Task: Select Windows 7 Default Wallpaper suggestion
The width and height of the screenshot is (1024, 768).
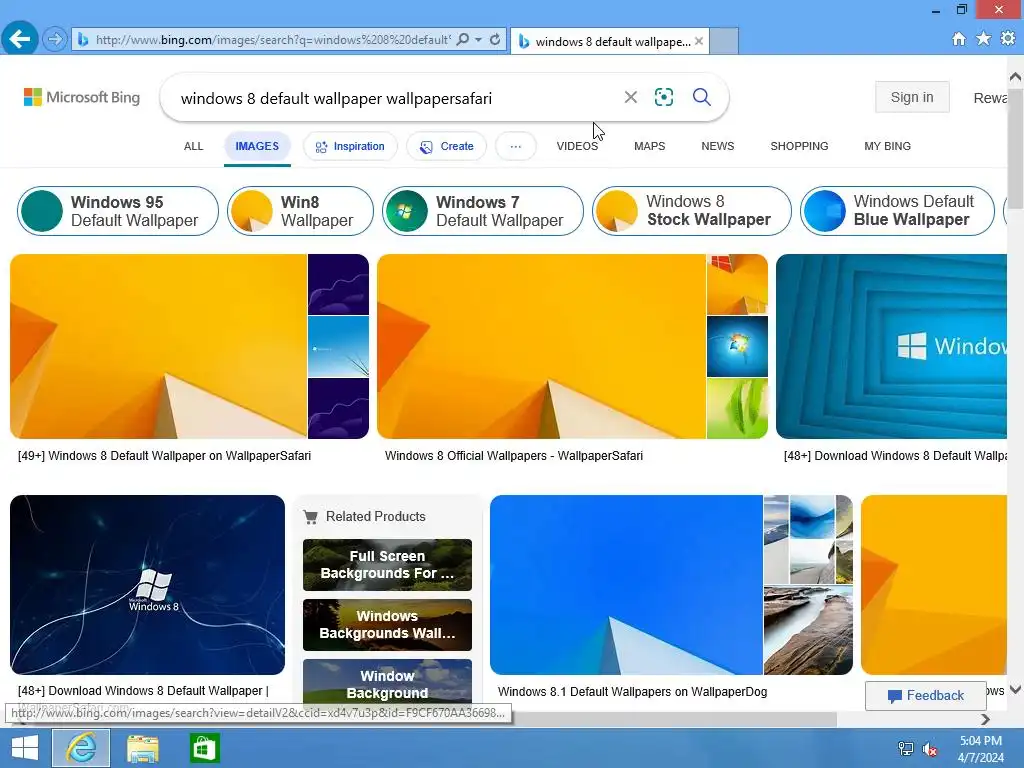Action: click(483, 211)
